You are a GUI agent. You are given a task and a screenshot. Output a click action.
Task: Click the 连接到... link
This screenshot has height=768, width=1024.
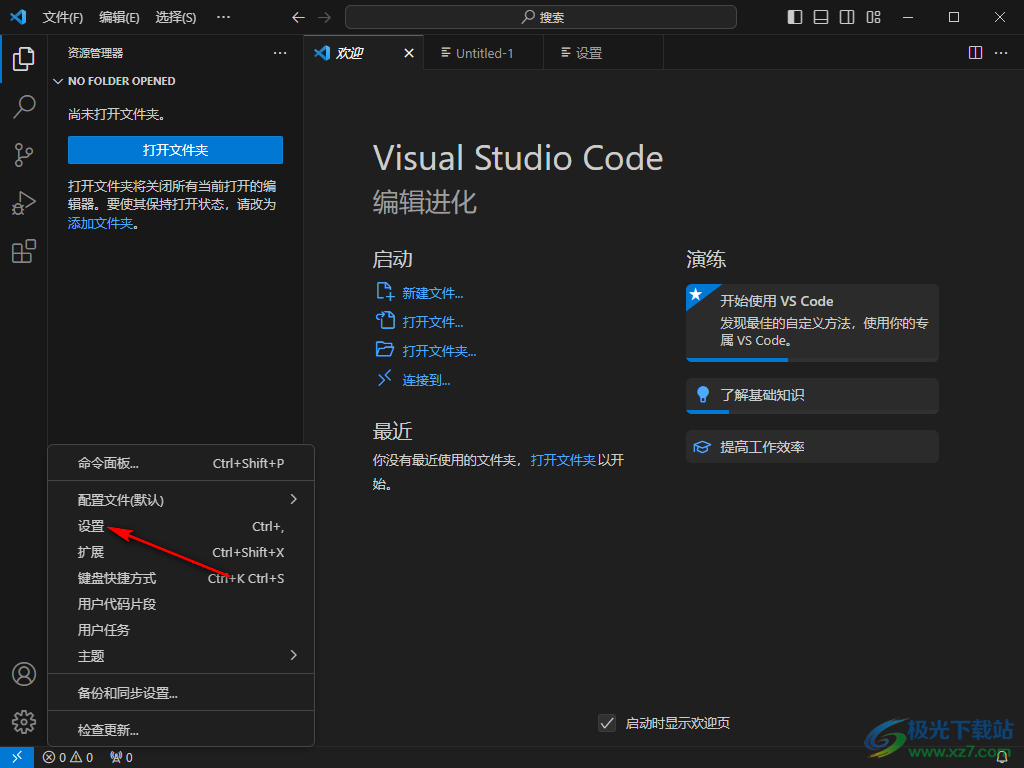click(x=426, y=380)
